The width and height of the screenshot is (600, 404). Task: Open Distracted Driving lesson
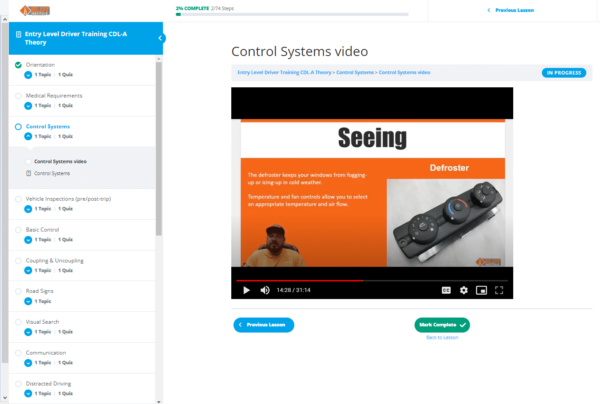[49, 384]
